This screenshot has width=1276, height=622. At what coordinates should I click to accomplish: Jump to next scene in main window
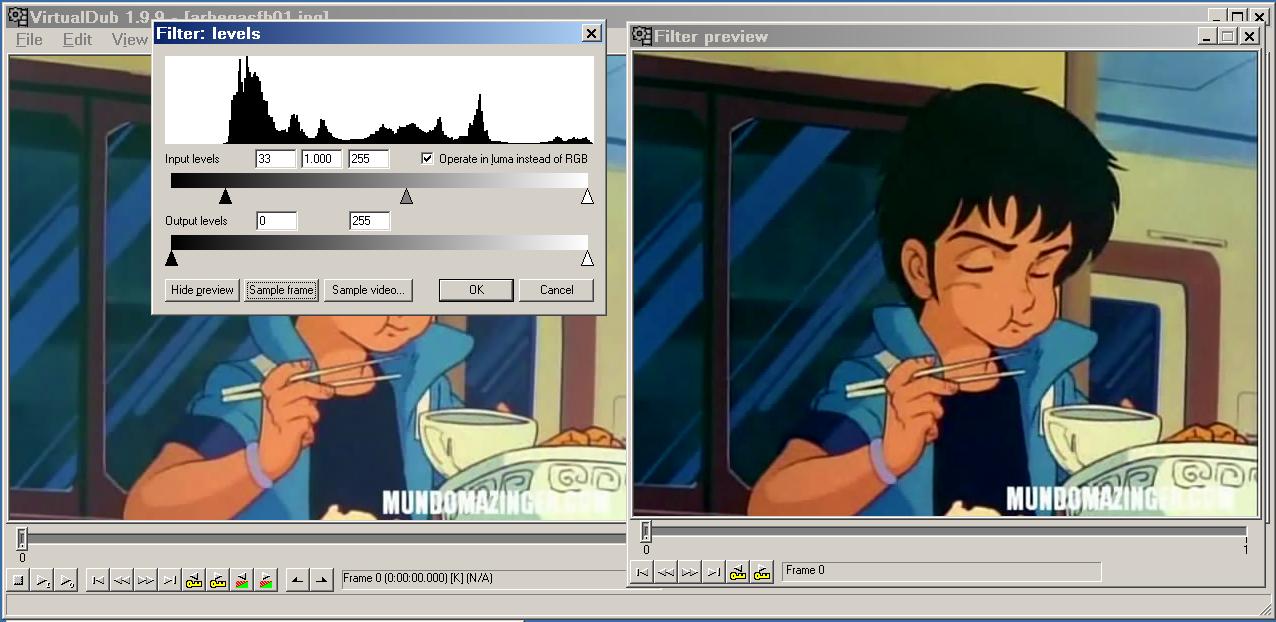click(266, 580)
